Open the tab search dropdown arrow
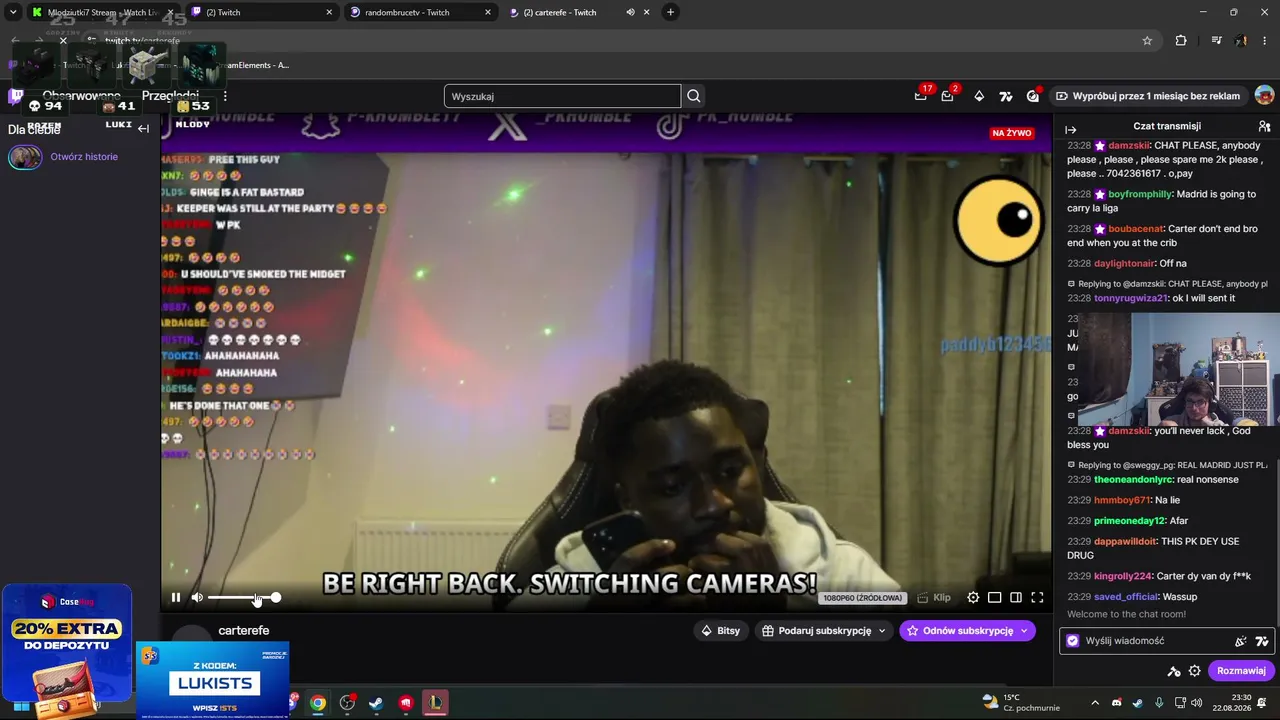The width and height of the screenshot is (1280, 720). [13, 12]
